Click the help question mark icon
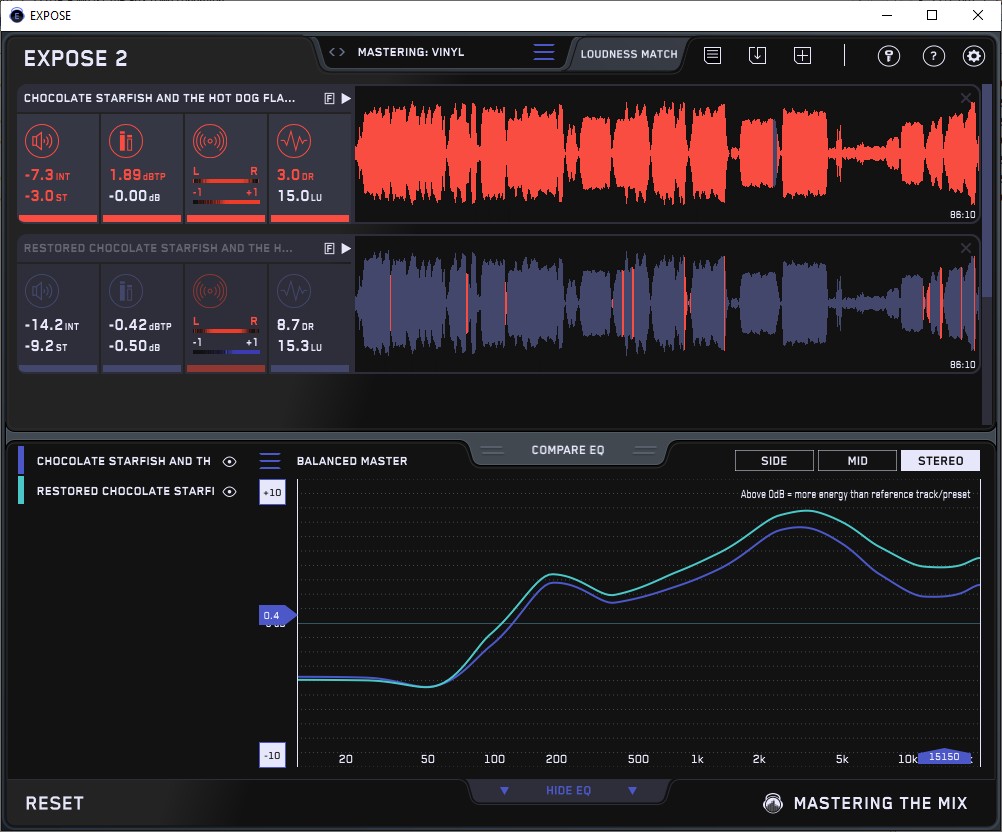The image size is (1002, 832). [932, 56]
